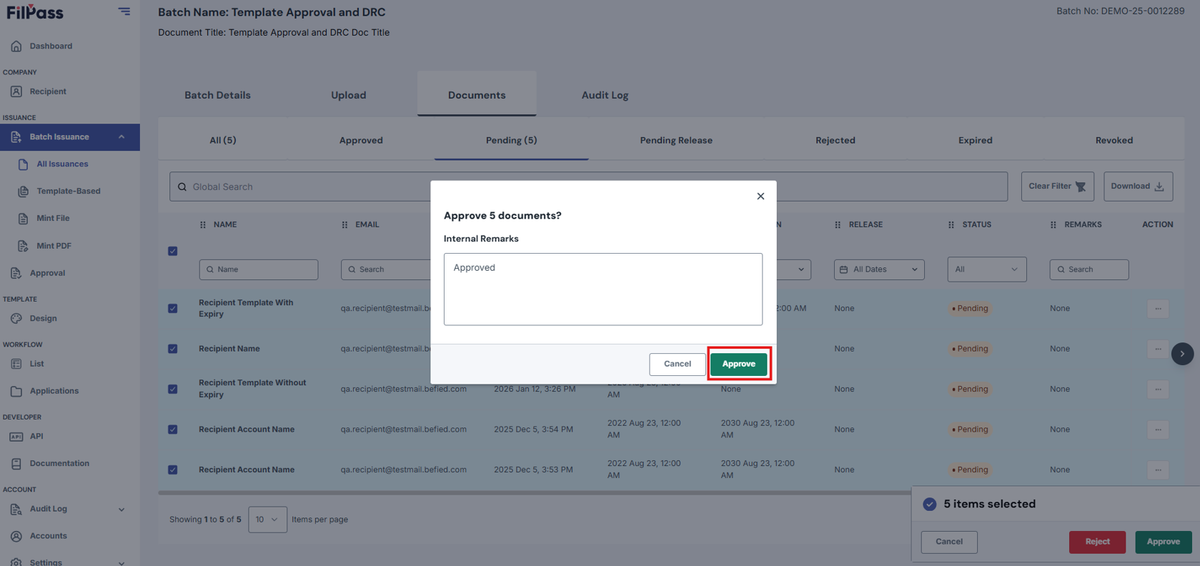
Task: Click the Name column filter field
Action: click(259, 269)
